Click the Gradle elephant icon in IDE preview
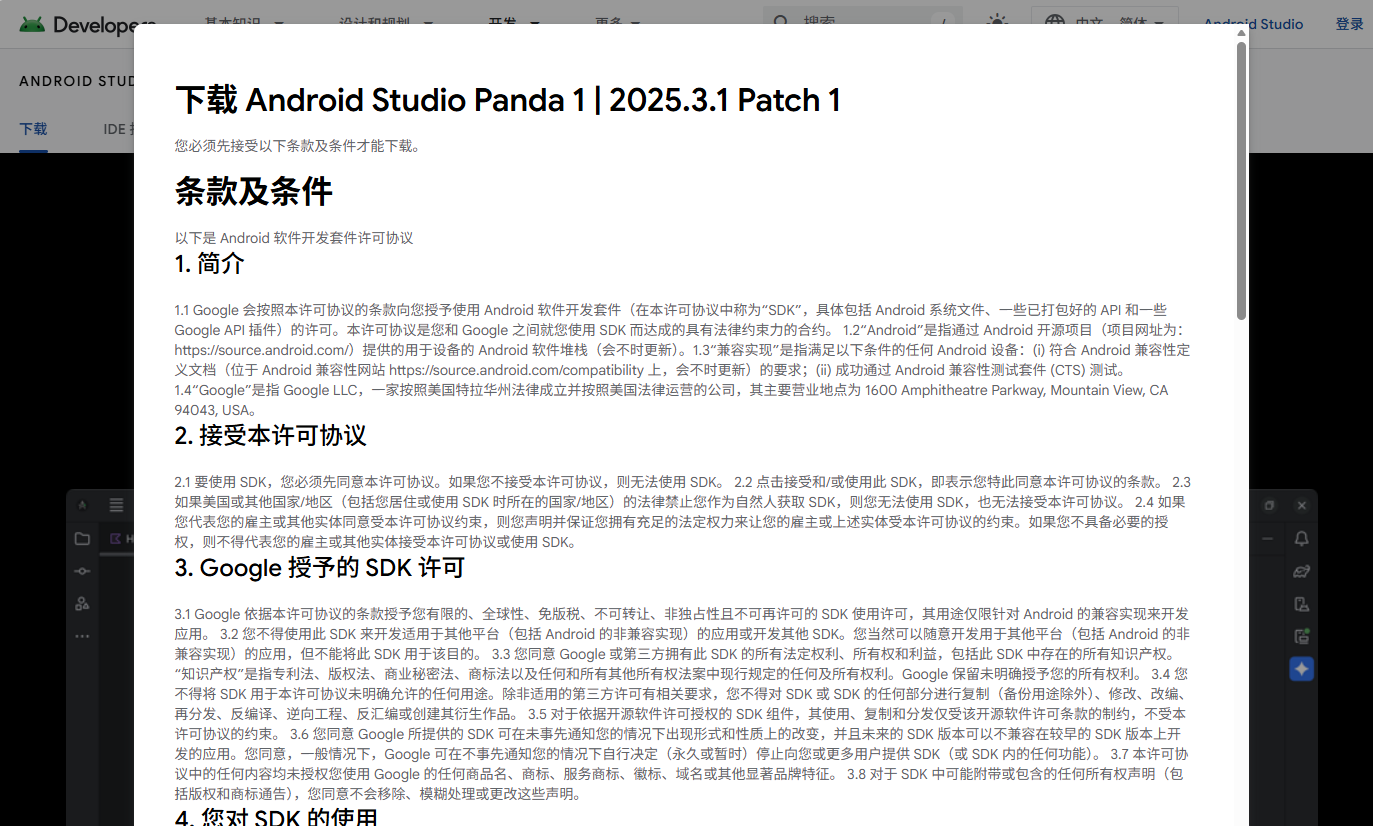 pos(1301,571)
